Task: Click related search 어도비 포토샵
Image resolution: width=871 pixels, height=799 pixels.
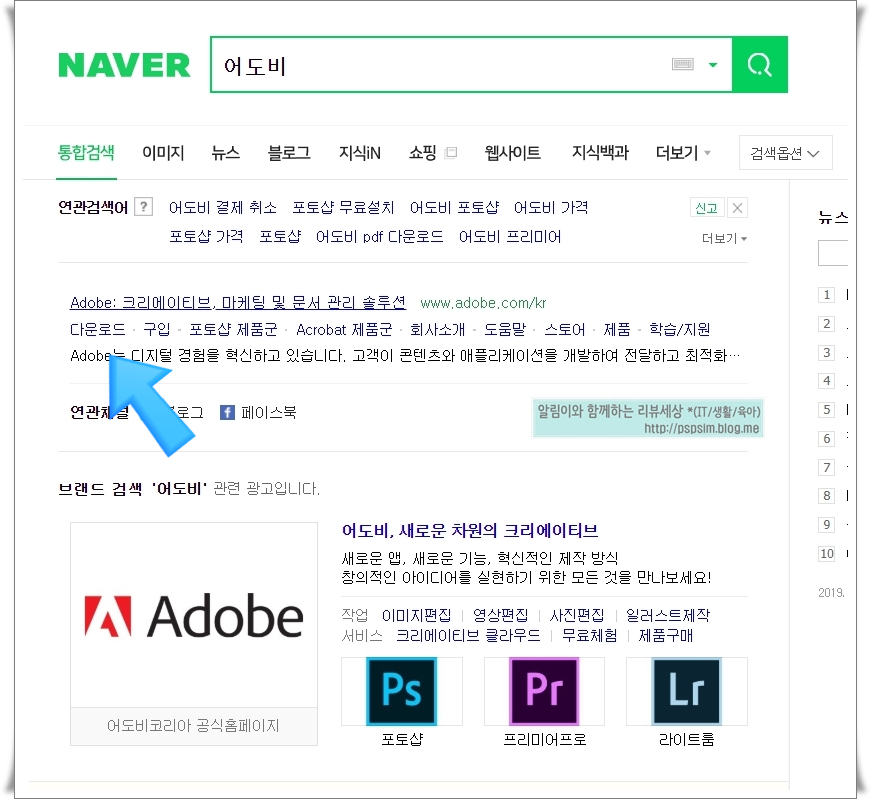Action: tap(454, 208)
